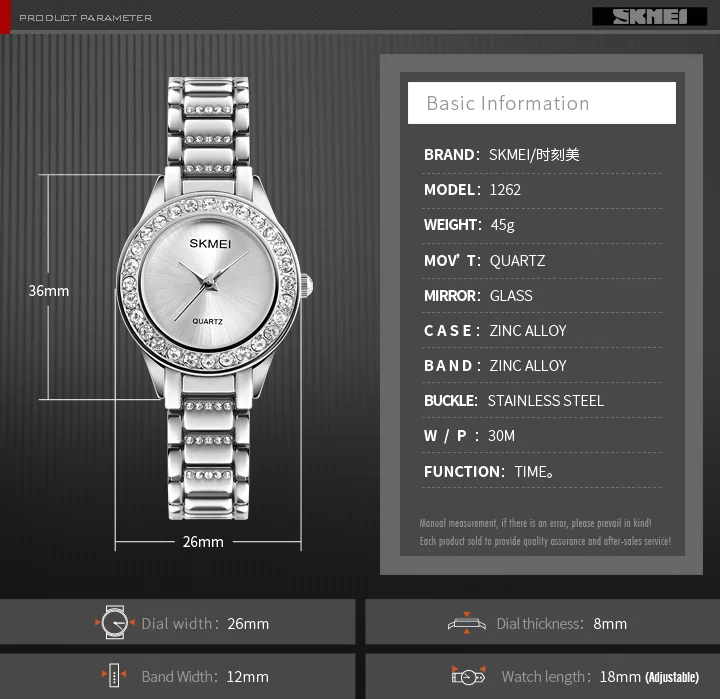Click the 45g weight value
The width and height of the screenshot is (720, 699).
click(502, 225)
